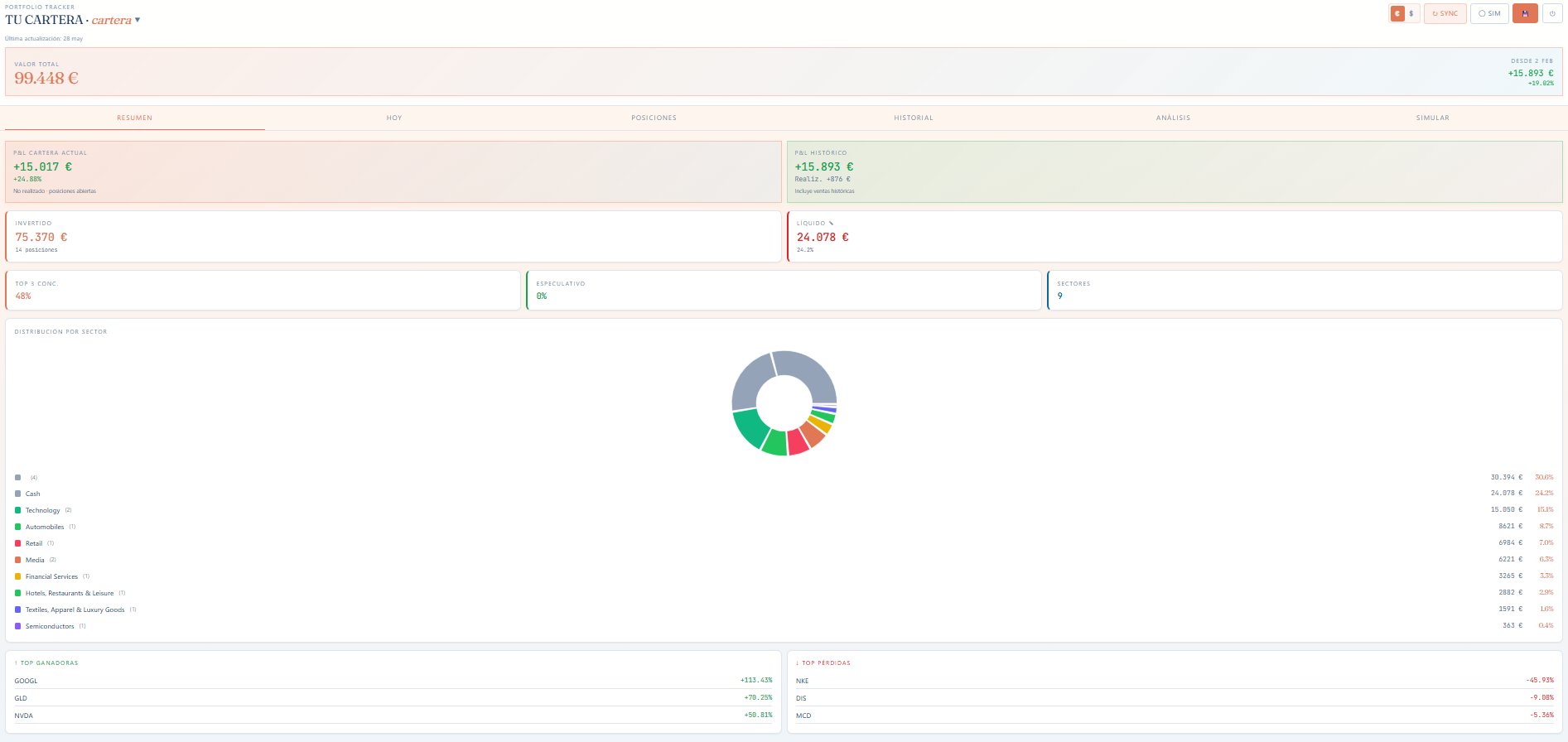This screenshot has height=742, width=1568.
Task: Open the ANÁLISIS tab
Action: [1173, 118]
